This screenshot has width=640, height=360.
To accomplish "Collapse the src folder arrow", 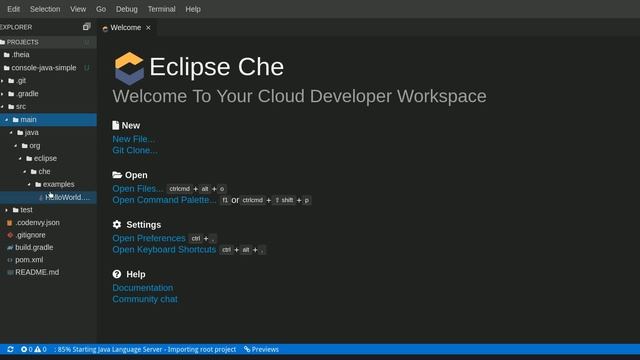I will tap(2, 107).
